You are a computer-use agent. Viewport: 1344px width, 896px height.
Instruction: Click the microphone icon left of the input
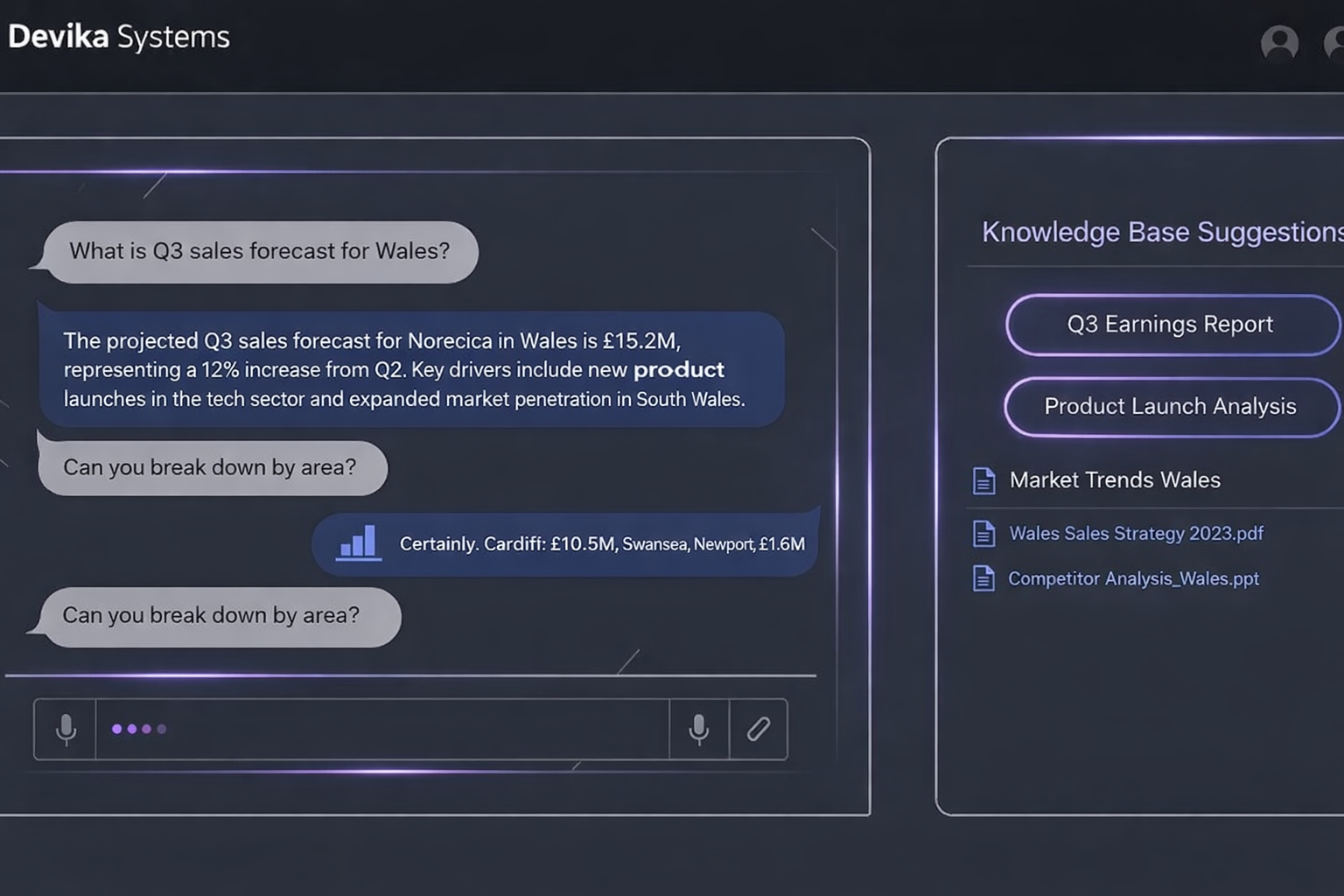66,729
